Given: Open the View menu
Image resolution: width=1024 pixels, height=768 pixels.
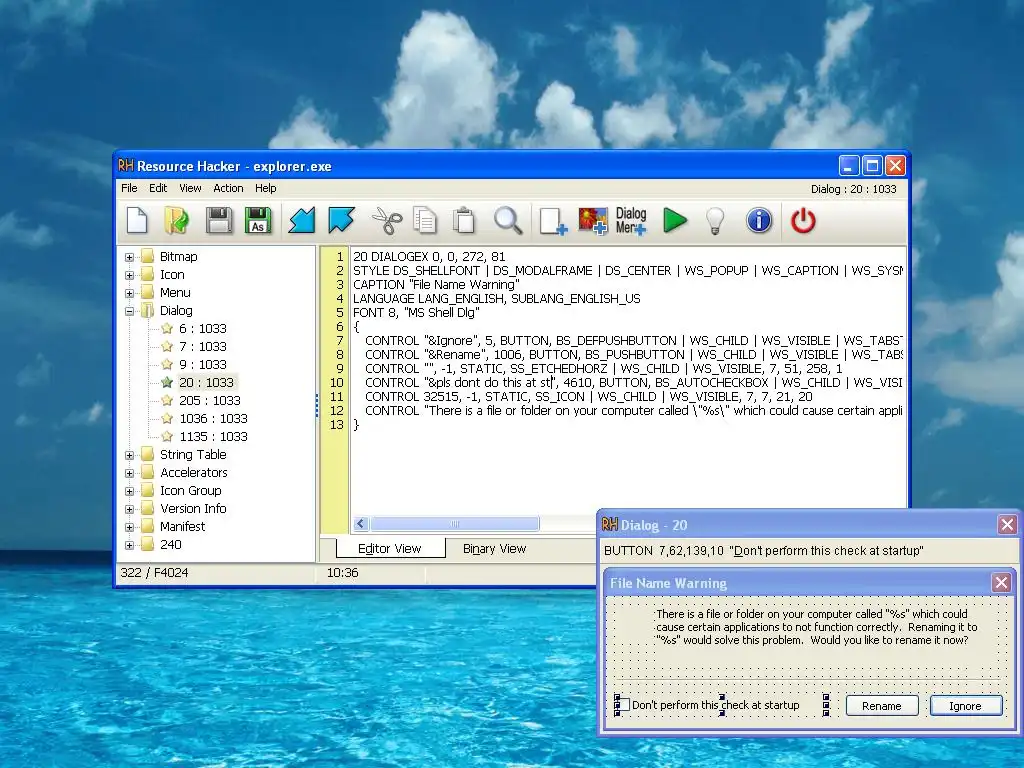Looking at the screenshot, I should pyautogui.click(x=190, y=188).
